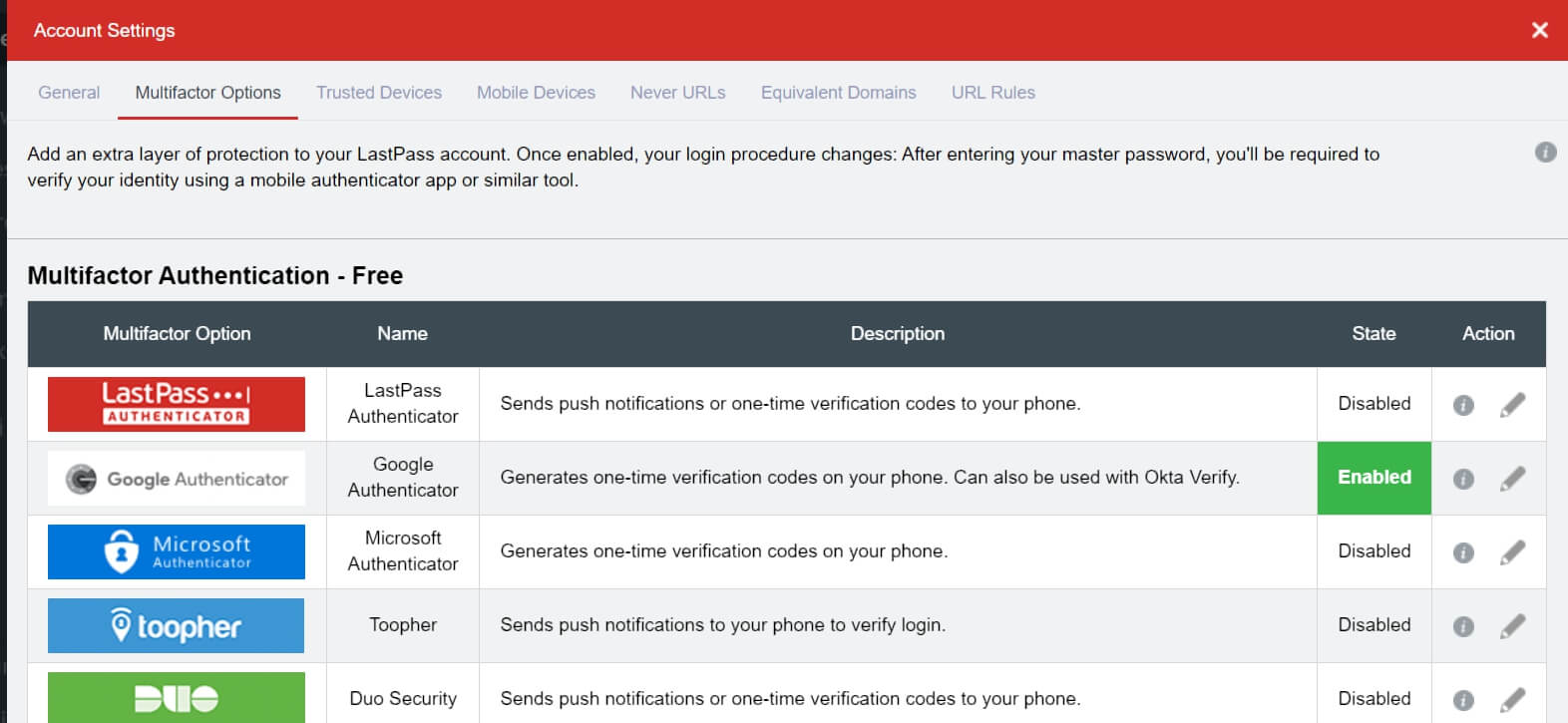Image resolution: width=1568 pixels, height=723 pixels.
Task: Show Duo Security info icon
Action: tap(1463, 700)
